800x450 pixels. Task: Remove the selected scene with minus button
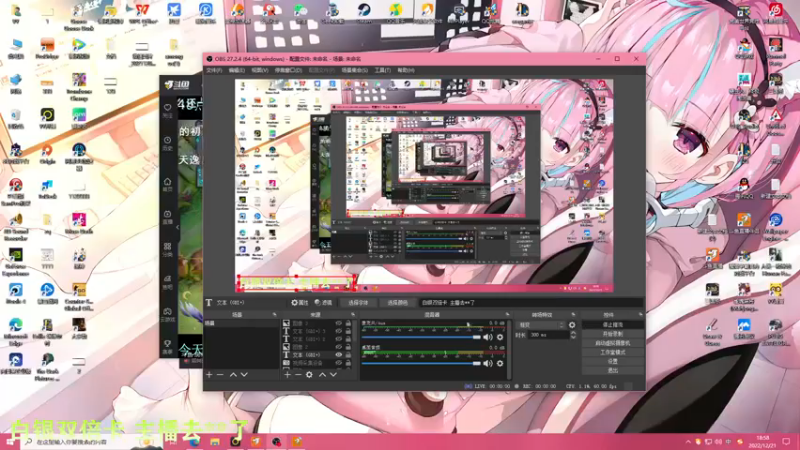220,374
